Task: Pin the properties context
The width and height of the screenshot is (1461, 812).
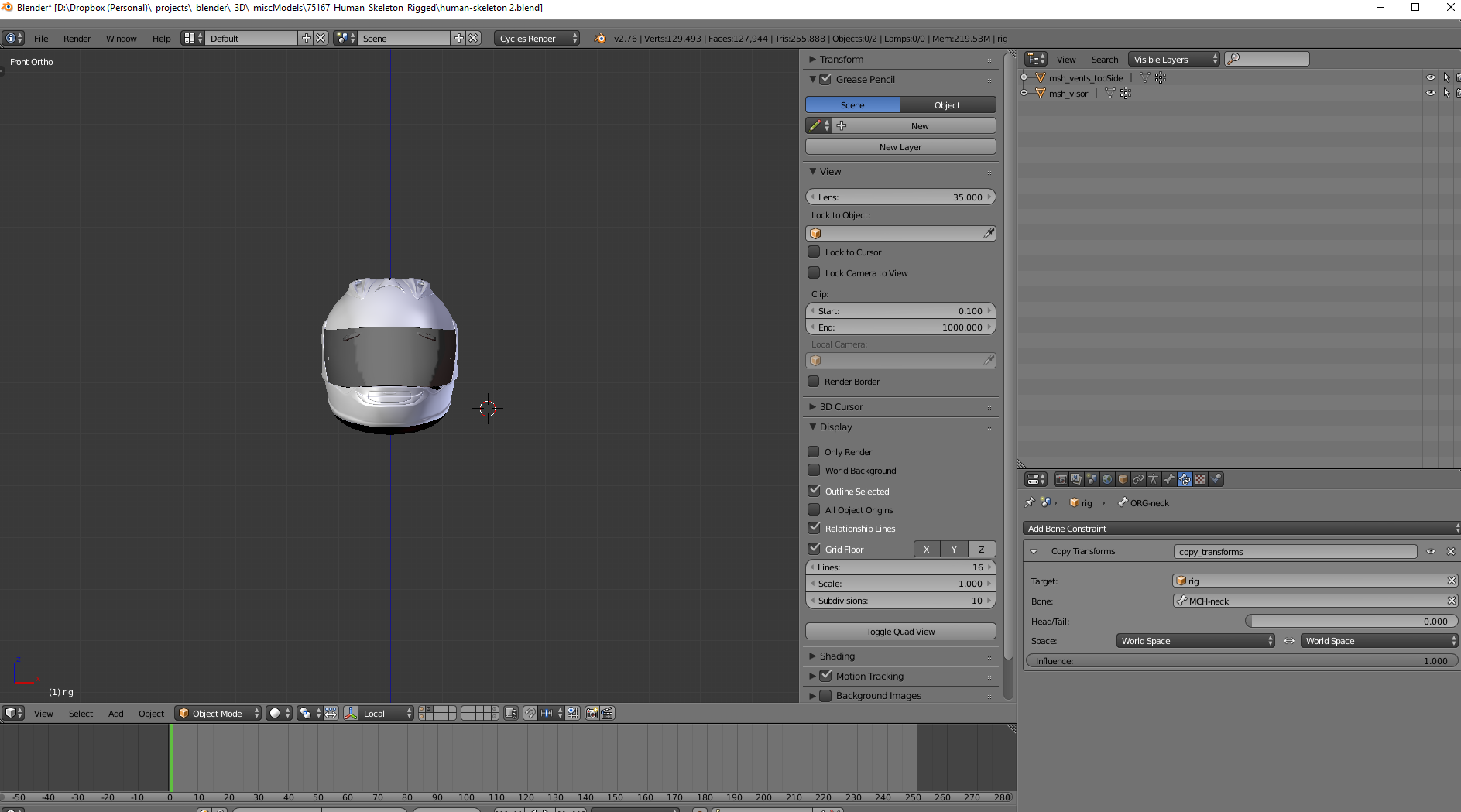Action: click(1030, 502)
